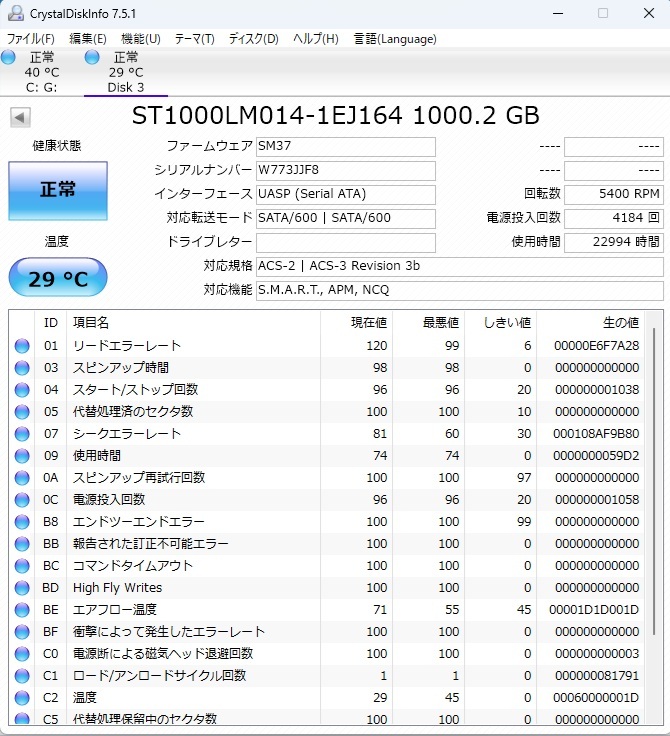Click the ファームウェア field showing SM37
This screenshot has height=736, width=670.
tap(346, 146)
